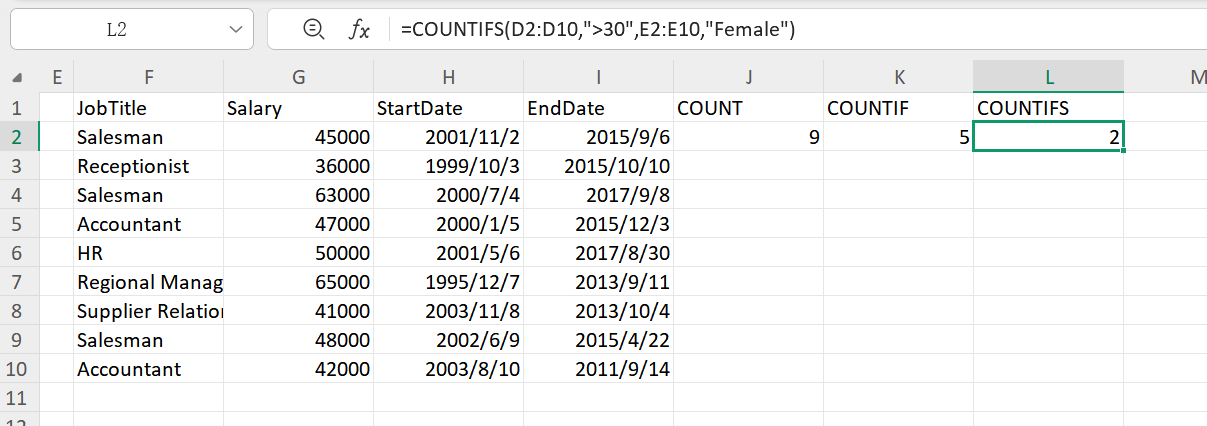Select column J header
The width and height of the screenshot is (1207, 426).
pos(748,77)
